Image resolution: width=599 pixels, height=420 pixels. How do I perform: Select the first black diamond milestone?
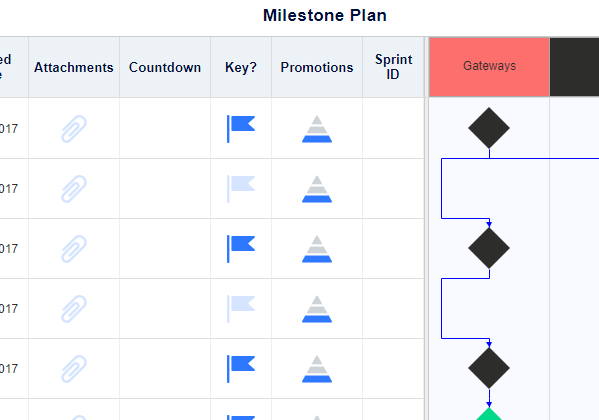489,128
